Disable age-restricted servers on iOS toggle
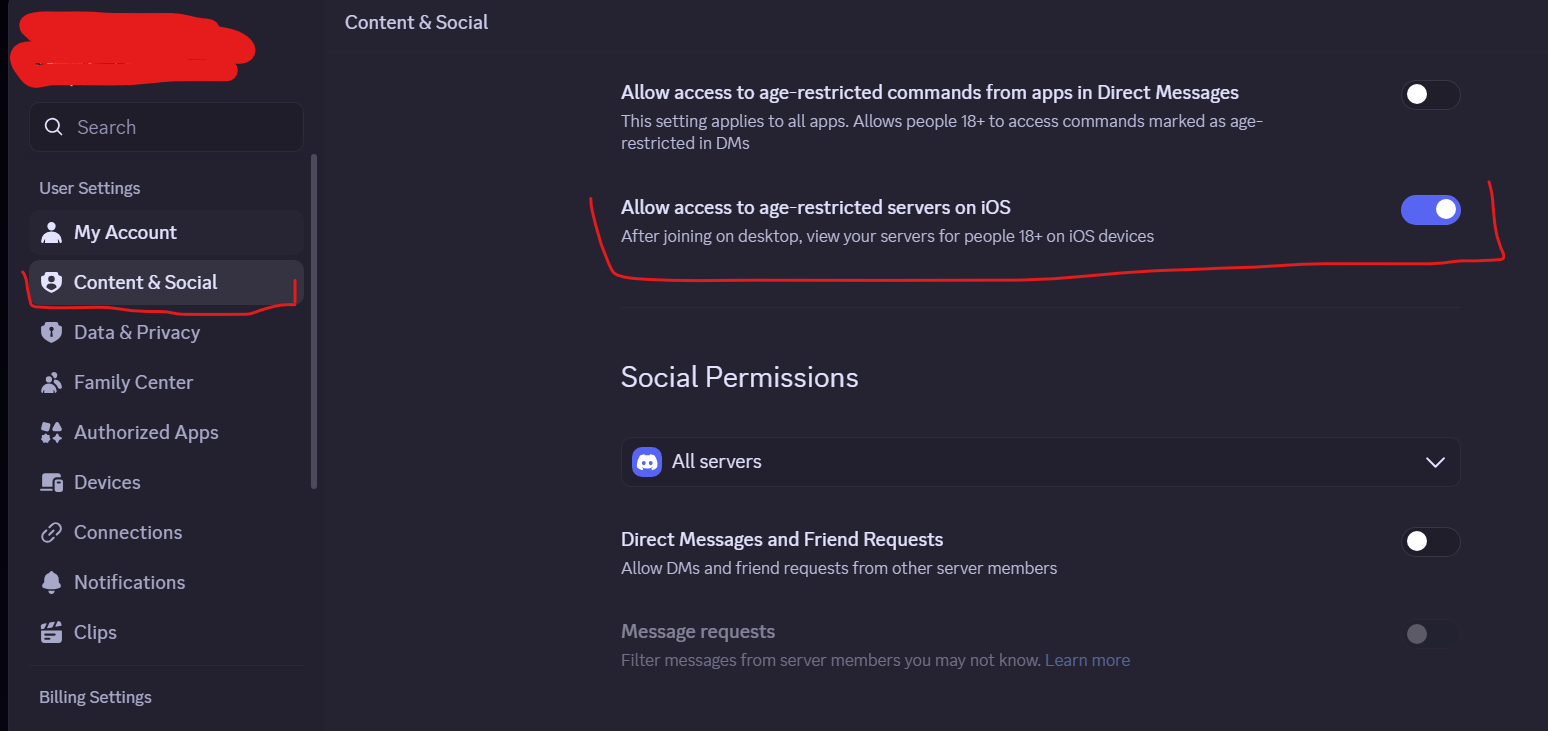The image size is (1548, 731). [1430, 209]
